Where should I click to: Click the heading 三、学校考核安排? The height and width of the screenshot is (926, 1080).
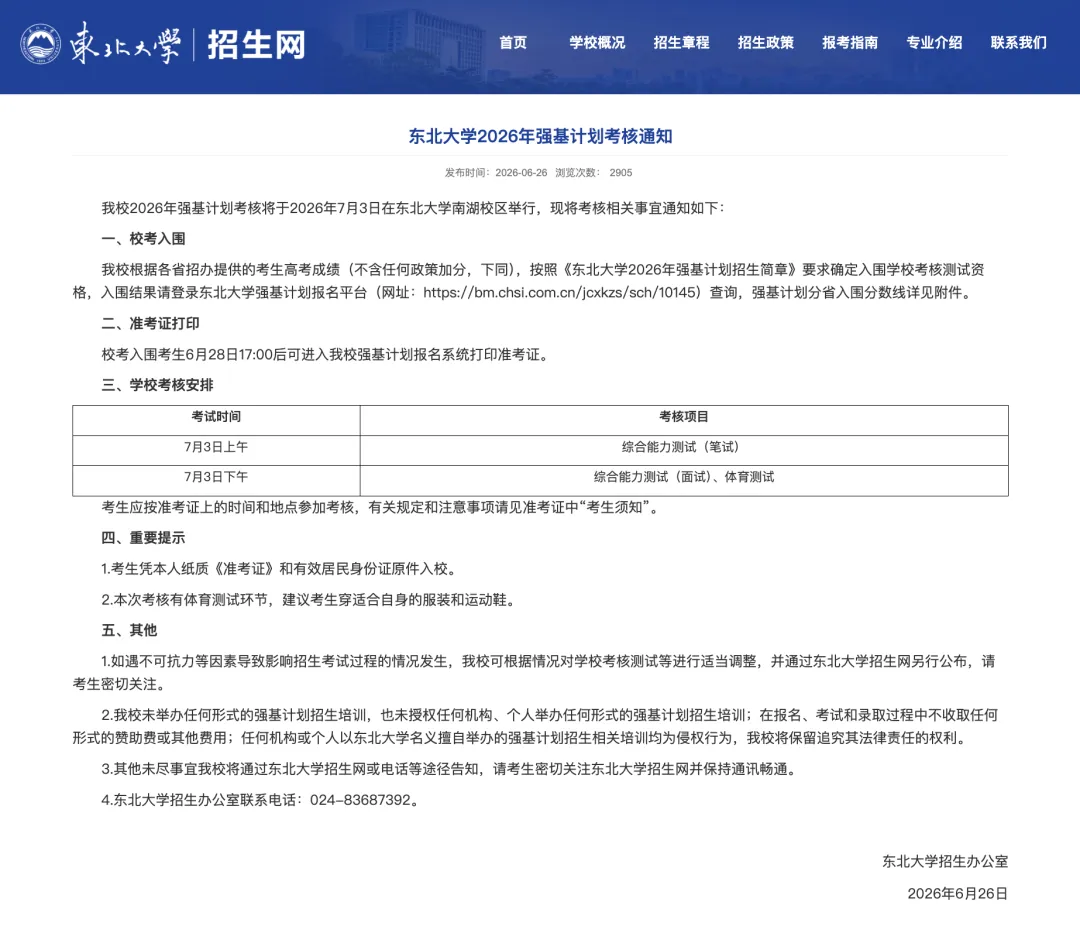157,385
